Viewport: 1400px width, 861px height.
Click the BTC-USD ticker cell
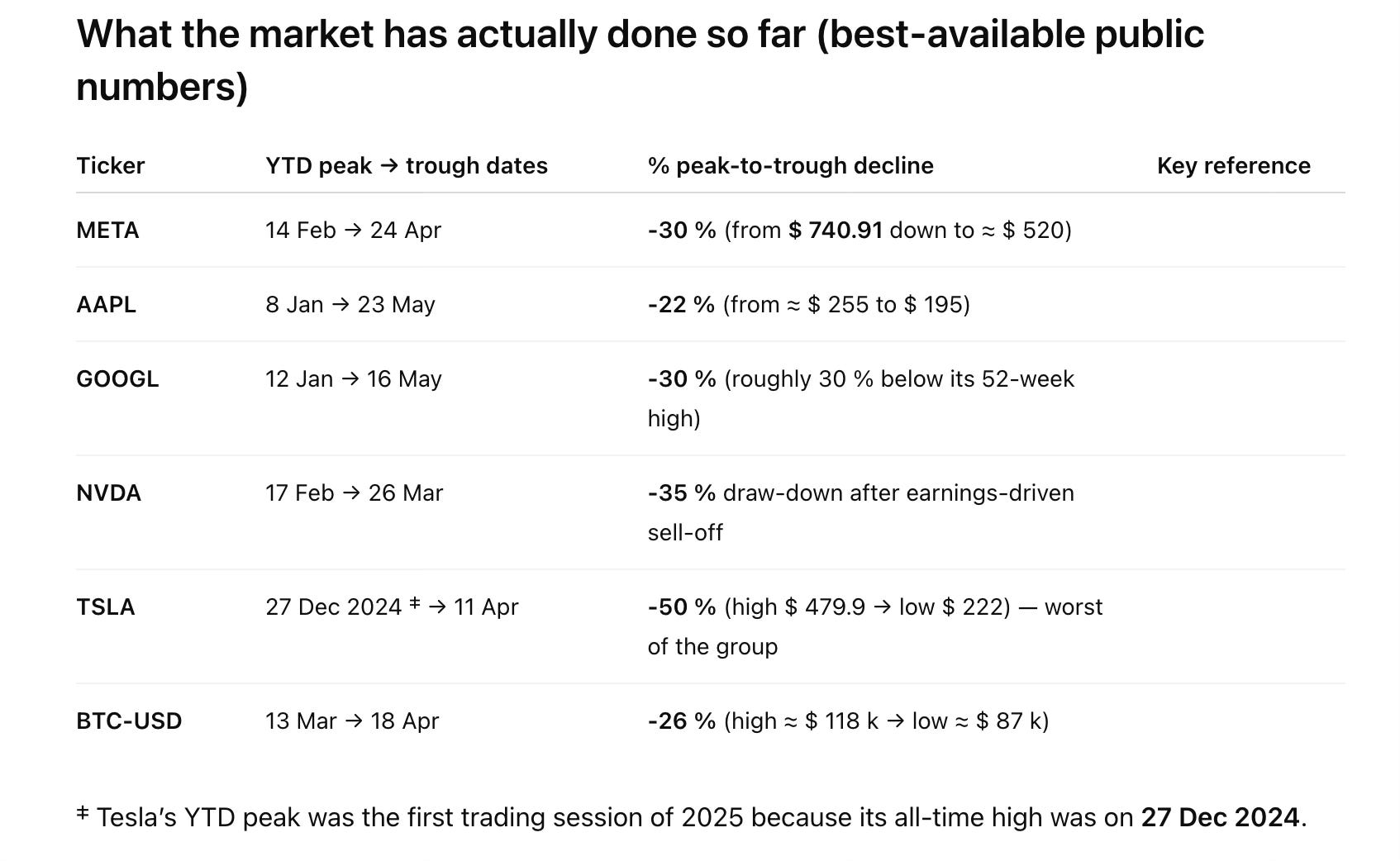pos(129,721)
